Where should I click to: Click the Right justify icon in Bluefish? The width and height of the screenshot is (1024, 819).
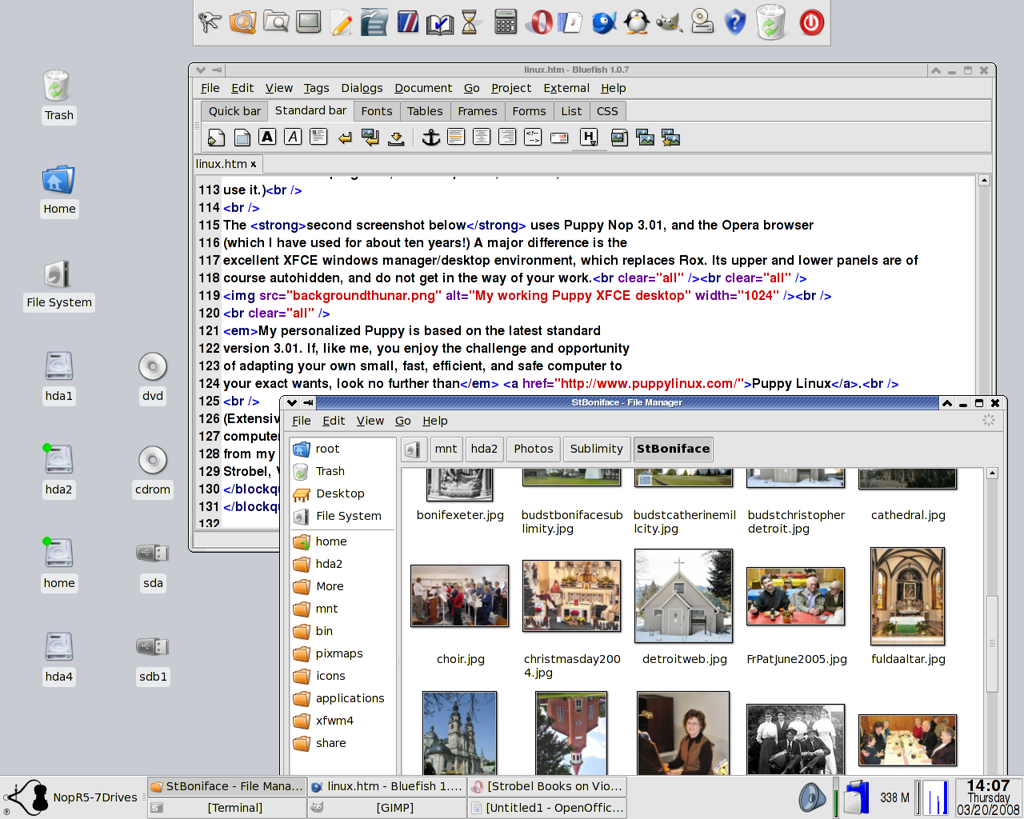tap(507, 137)
